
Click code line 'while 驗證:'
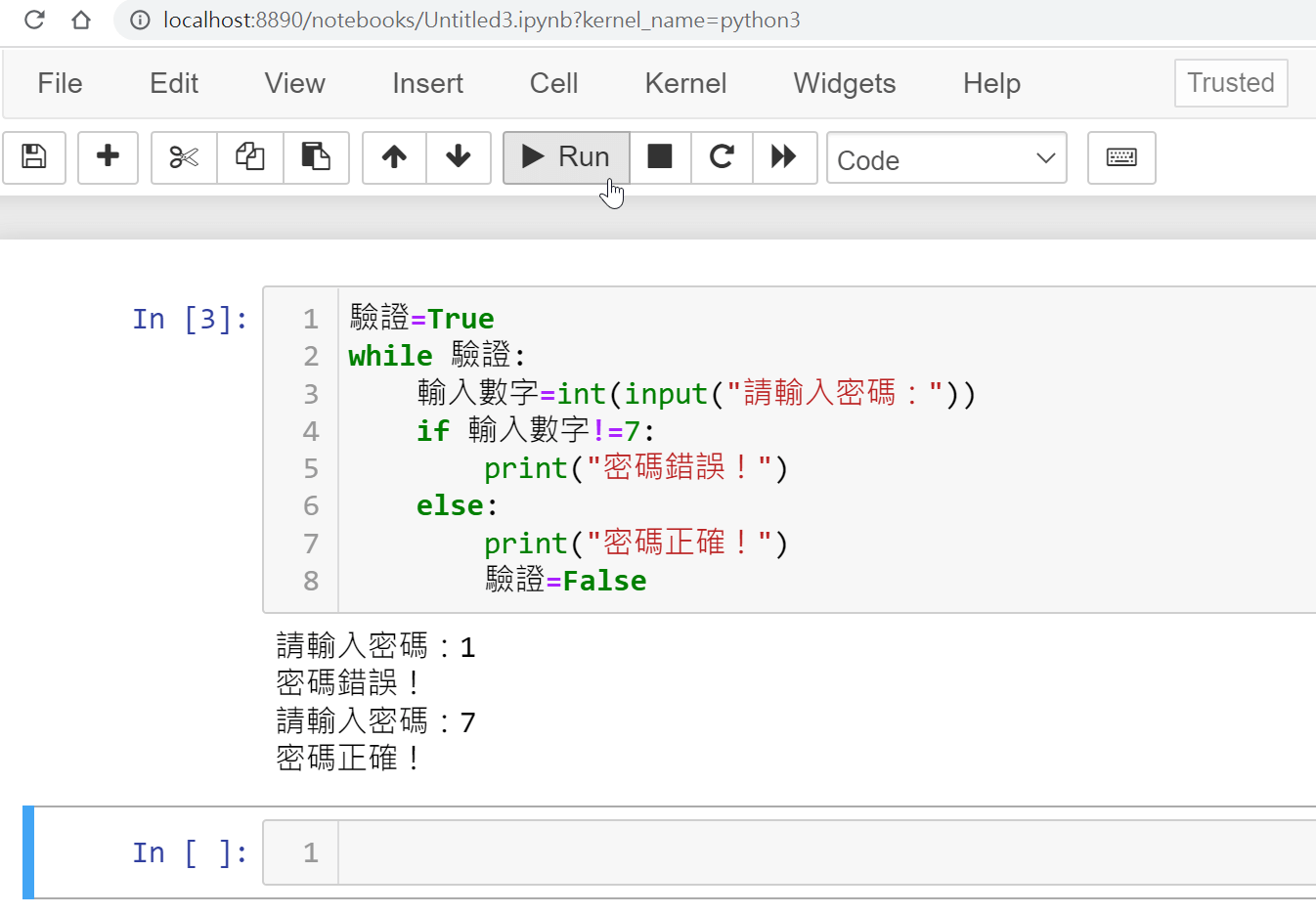click(437, 356)
